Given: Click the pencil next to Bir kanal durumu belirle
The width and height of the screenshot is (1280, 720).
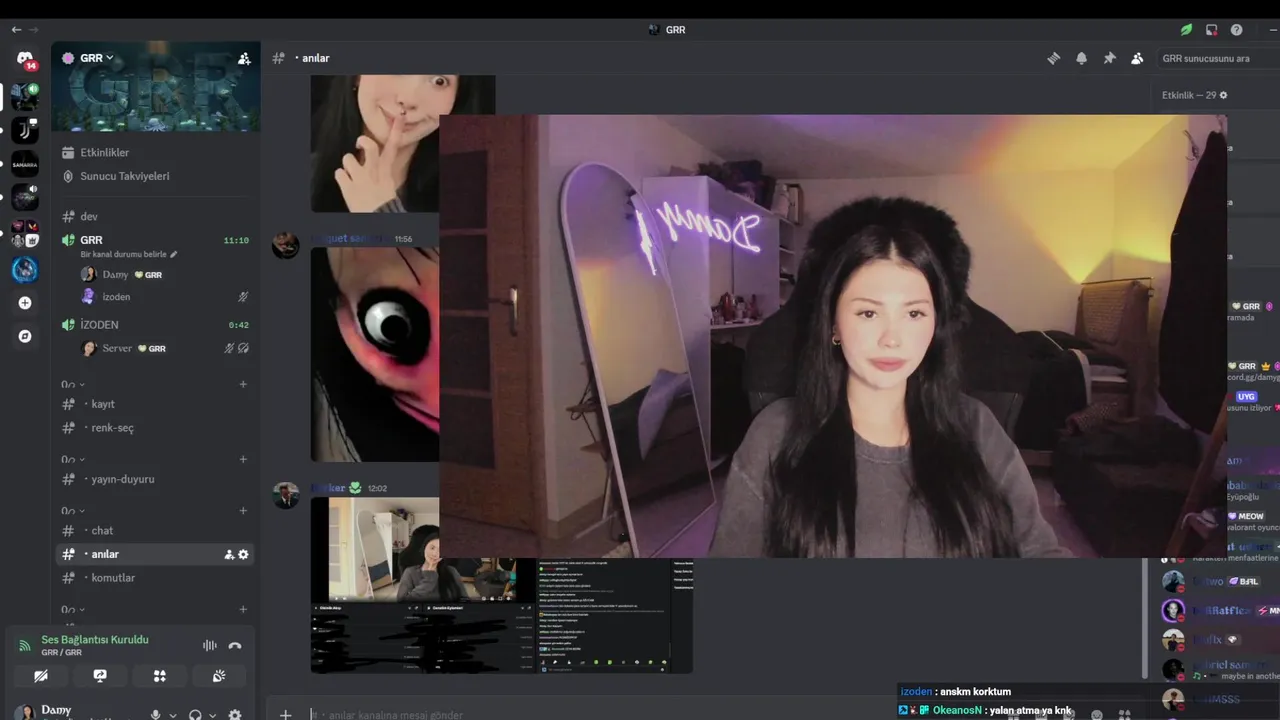Looking at the screenshot, I should click(x=174, y=255).
